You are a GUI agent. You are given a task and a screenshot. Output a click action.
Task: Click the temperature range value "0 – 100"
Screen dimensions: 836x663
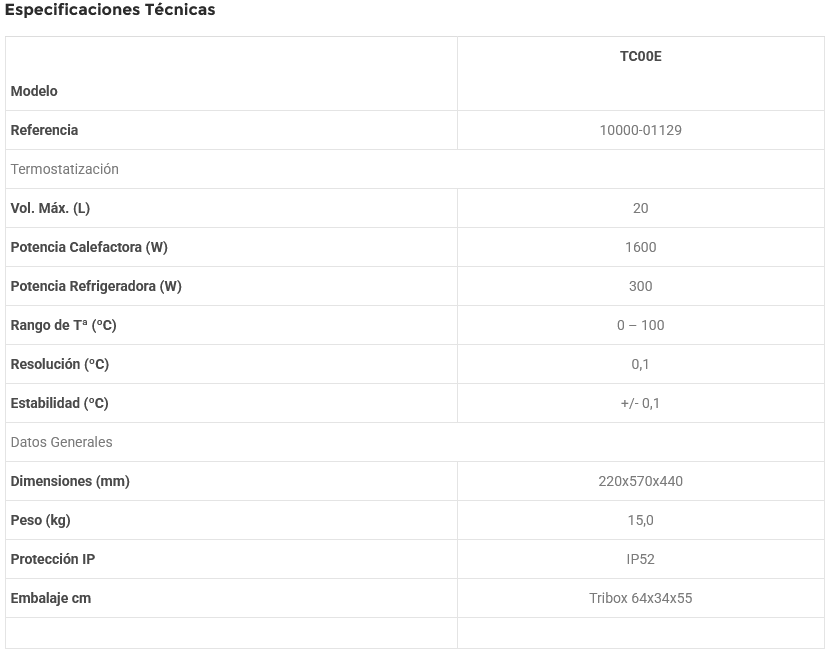640,325
